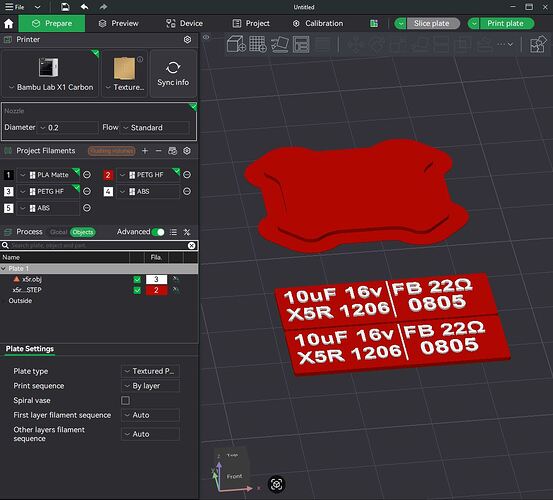Expand the Print sequence dropdown

(x=151, y=386)
